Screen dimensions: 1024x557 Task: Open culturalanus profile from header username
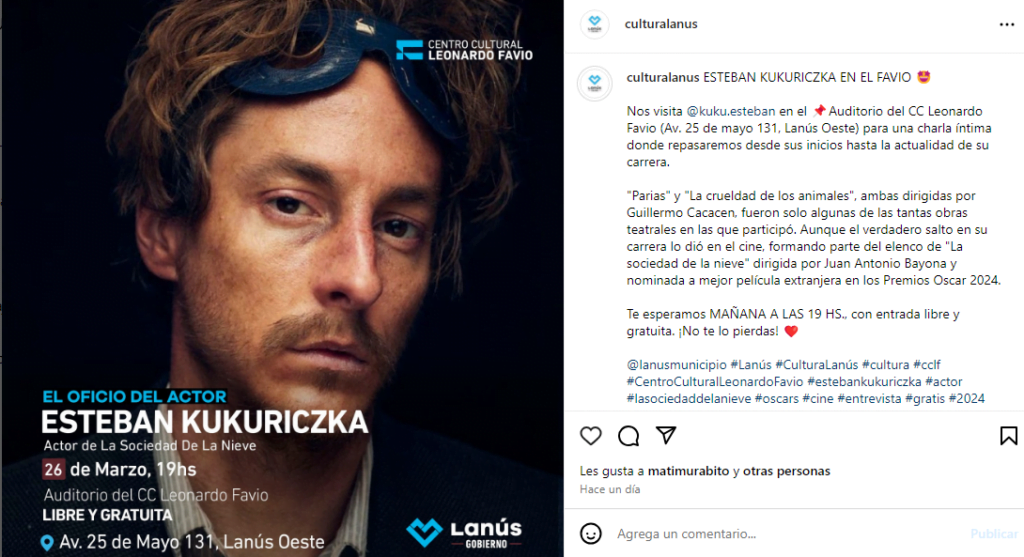tap(661, 24)
